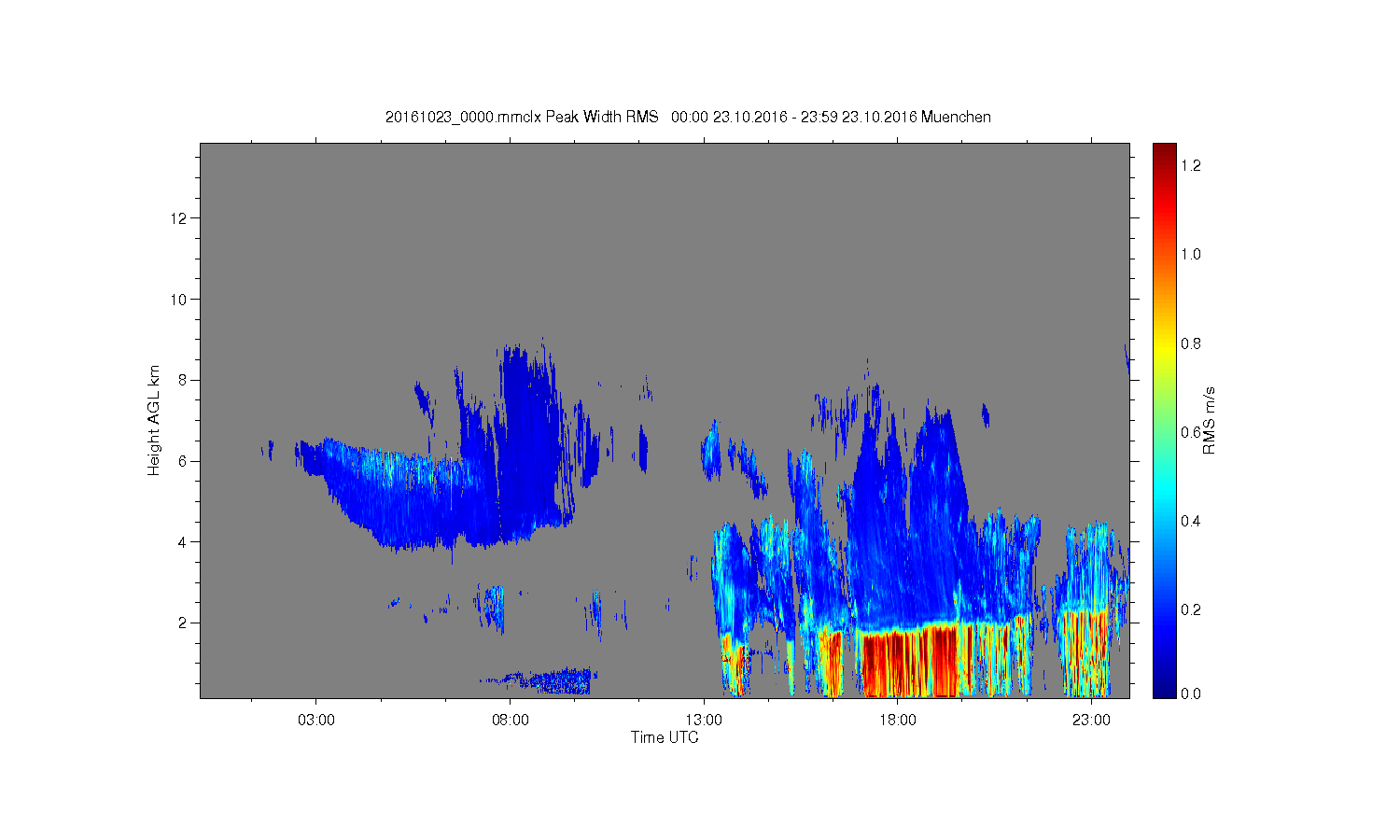Screen dimensions: 1400x840
Task: Click the colorbar value 0.4
Action: point(1191,521)
